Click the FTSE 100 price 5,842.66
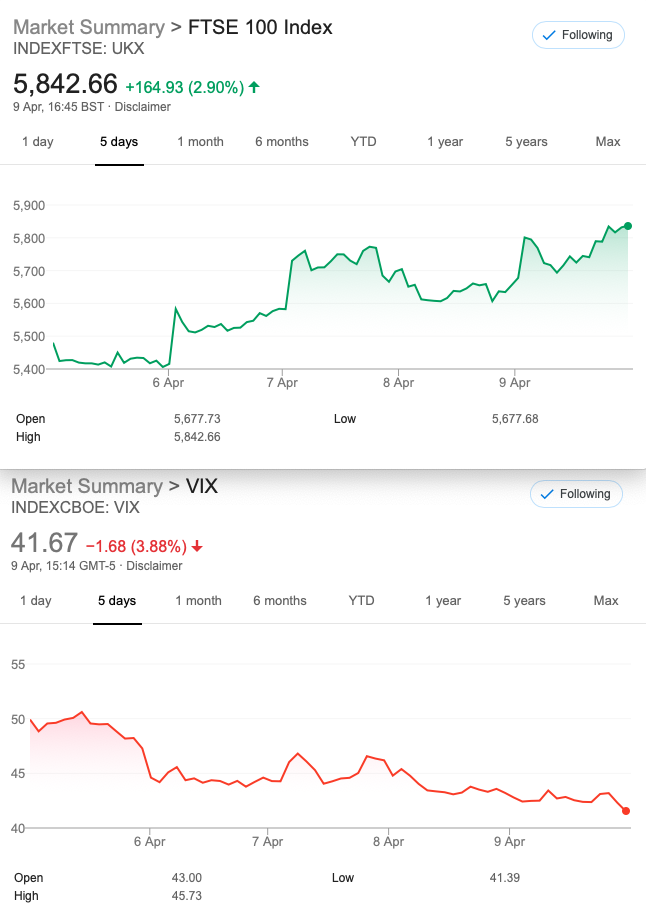646x903 pixels. click(65, 84)
